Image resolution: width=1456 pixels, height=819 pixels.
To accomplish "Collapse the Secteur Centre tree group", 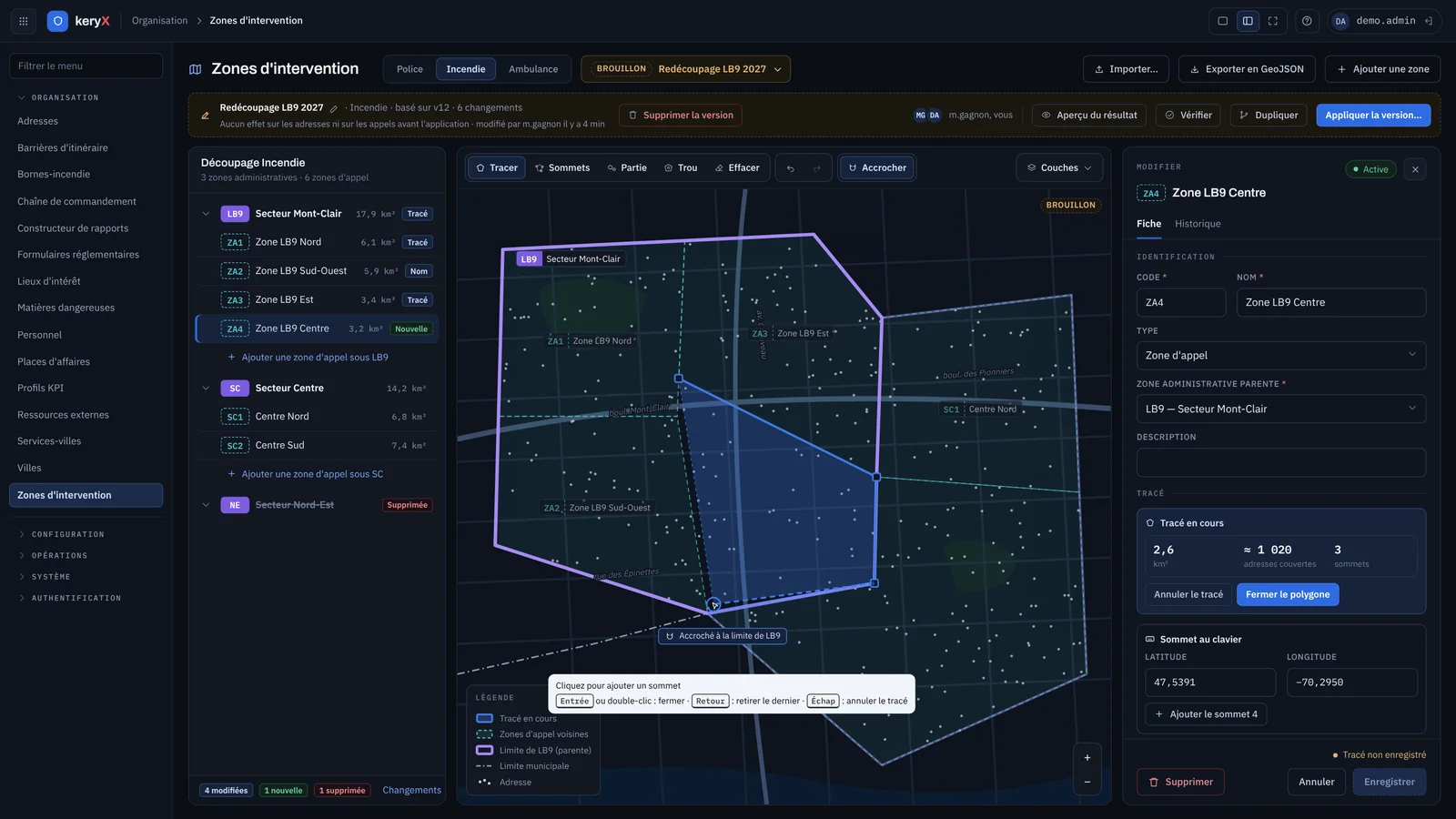I will pos(206,389).
